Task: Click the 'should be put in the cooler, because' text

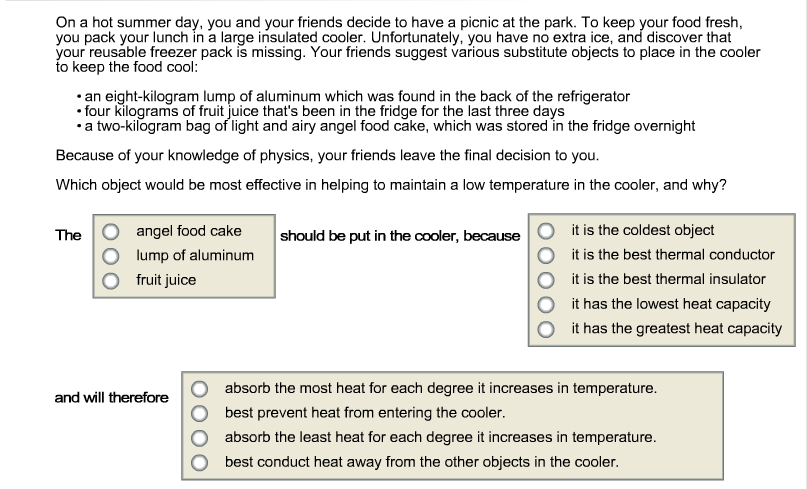Action: [400, 236]
